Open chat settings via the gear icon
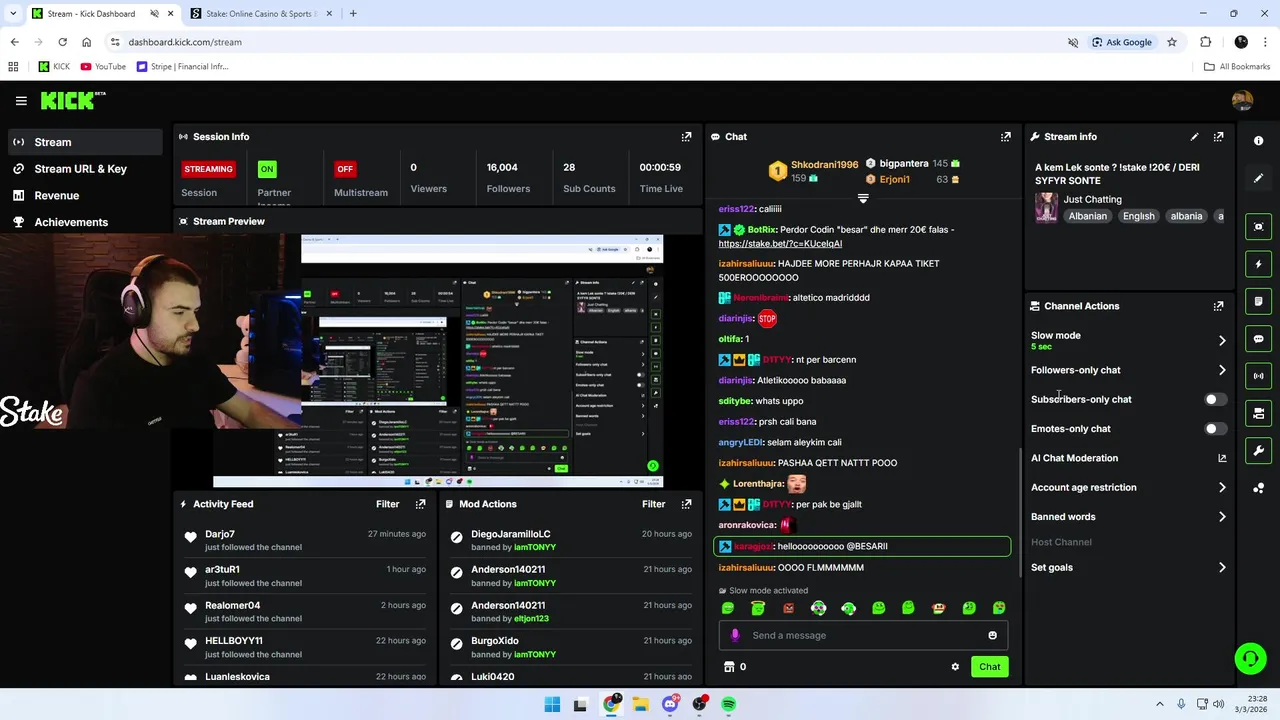The height and width of the screenshot is (720, 1280). [955, 667]
